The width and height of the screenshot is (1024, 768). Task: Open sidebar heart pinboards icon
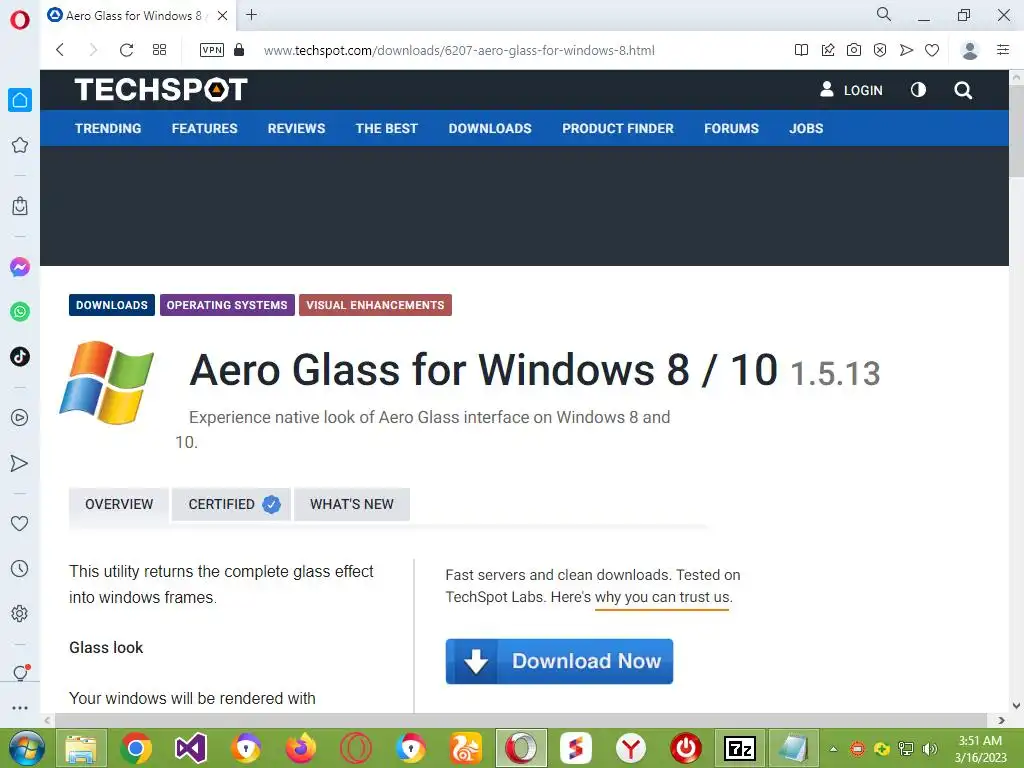point(20,523)
